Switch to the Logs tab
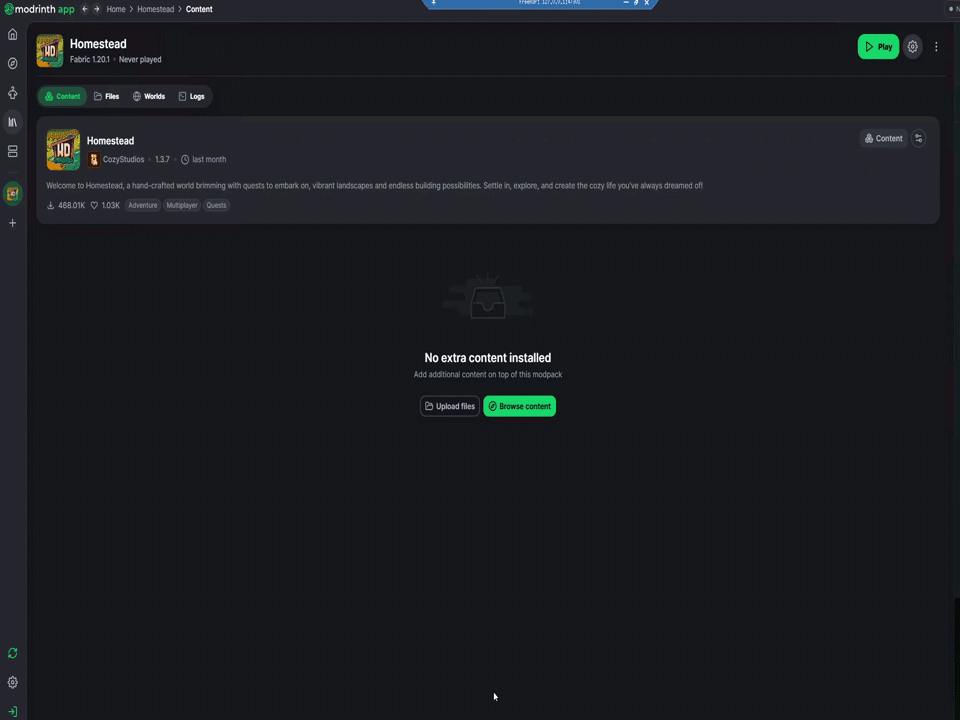 (192, 96)
